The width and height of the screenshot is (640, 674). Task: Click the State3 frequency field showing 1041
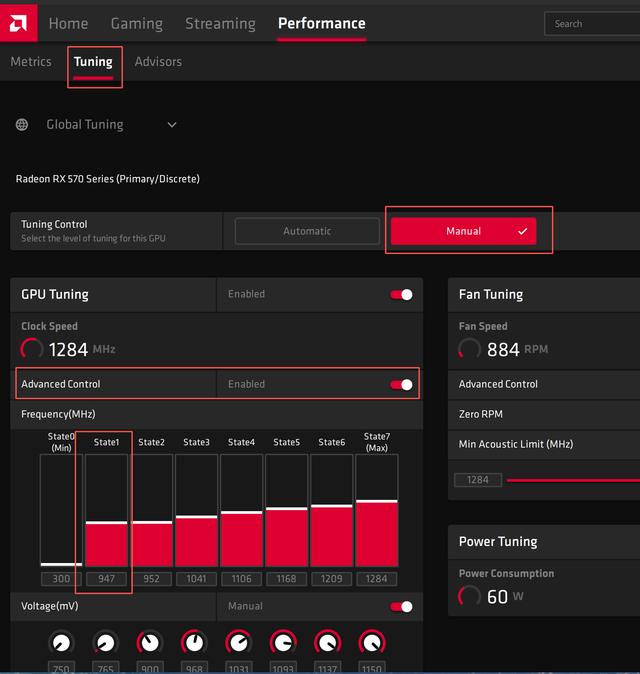196,579
